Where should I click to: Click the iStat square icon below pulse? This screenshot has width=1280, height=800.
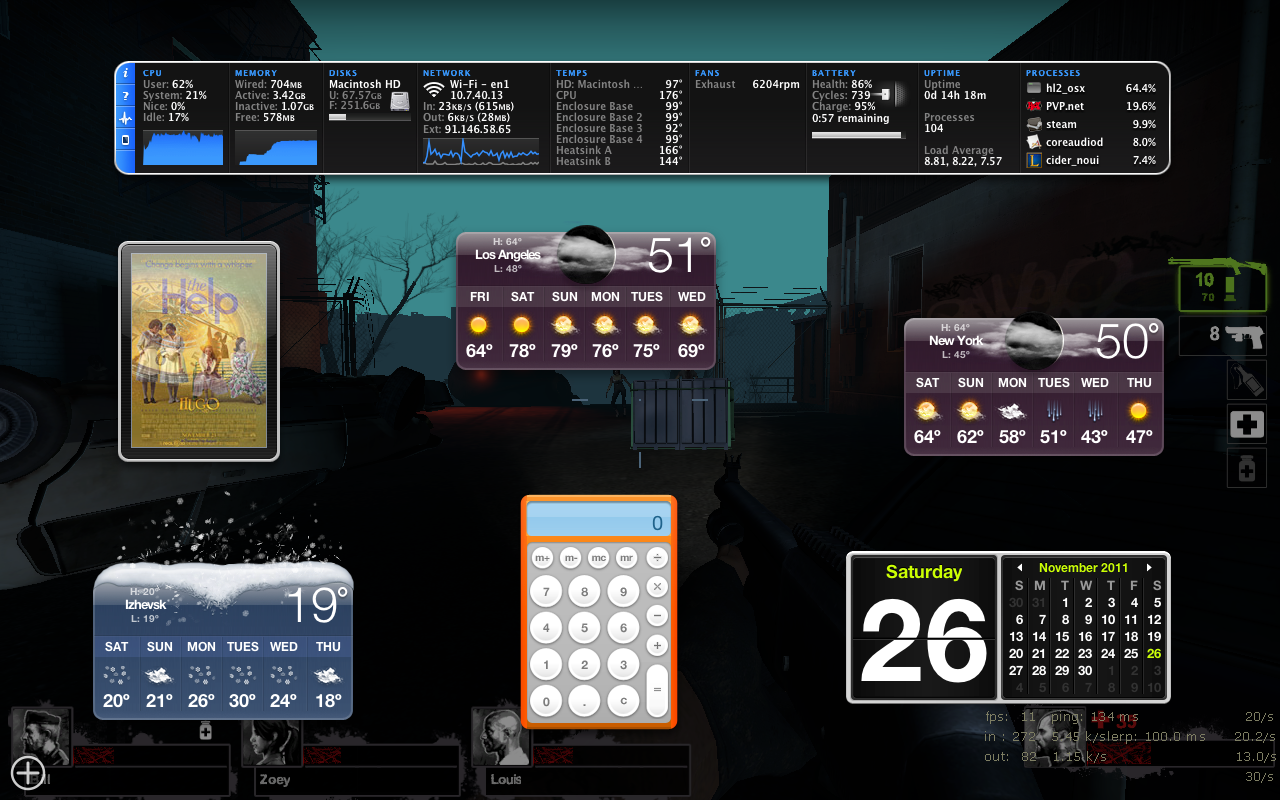click(126, 140)
